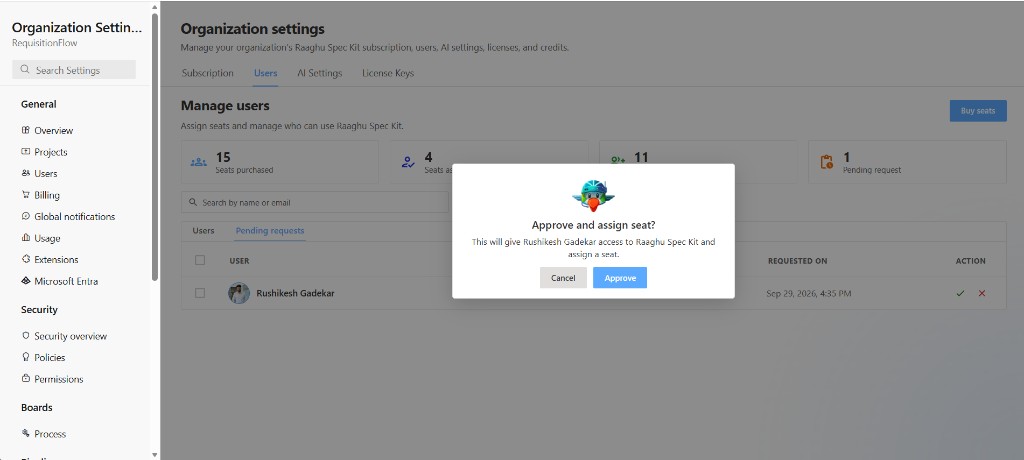1024x460 pixels.
Task: Approve the seat request in the dialog
Action: [620, 278]
